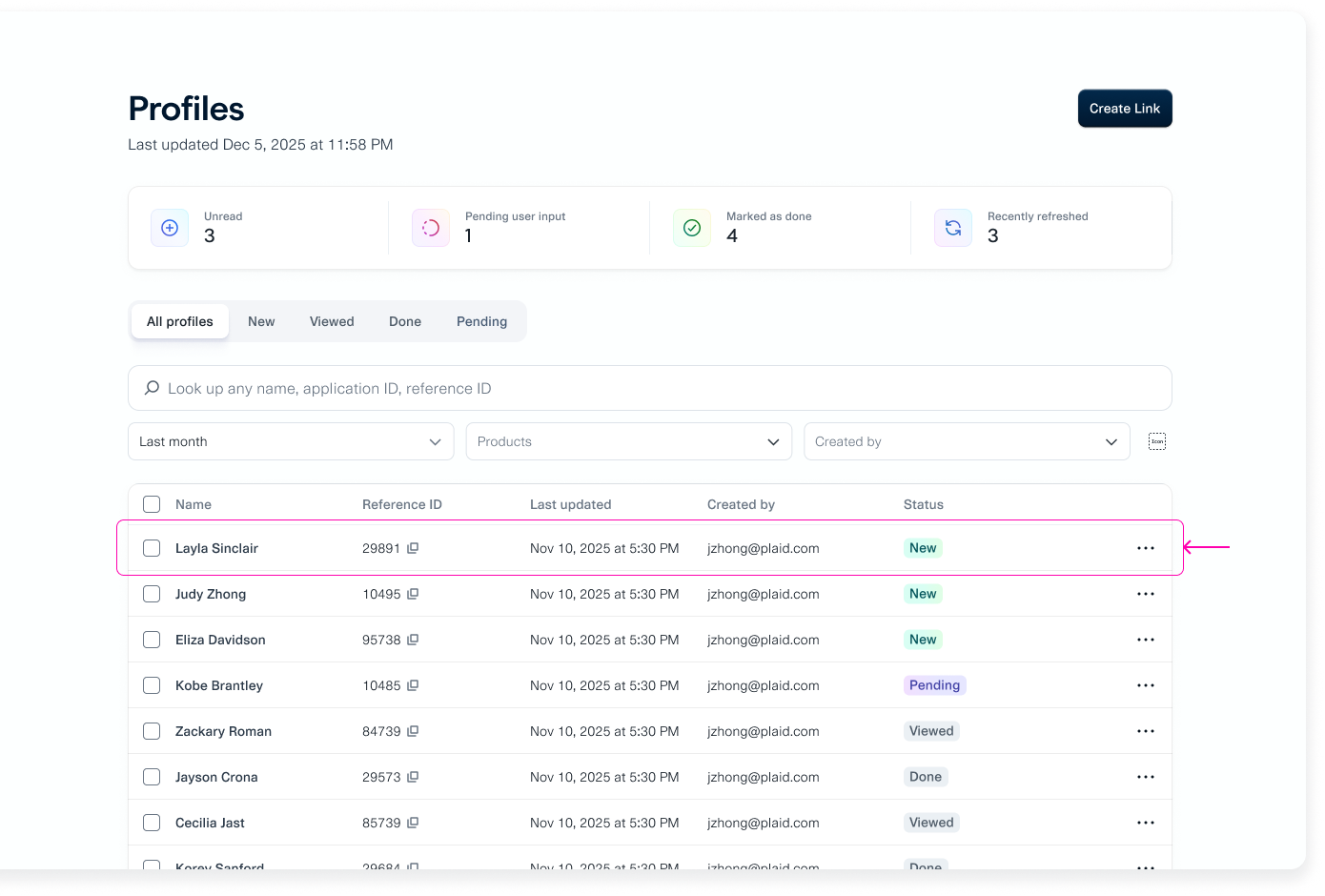Click the Created by column header
1325x896 pixels.
coord(741,504)
